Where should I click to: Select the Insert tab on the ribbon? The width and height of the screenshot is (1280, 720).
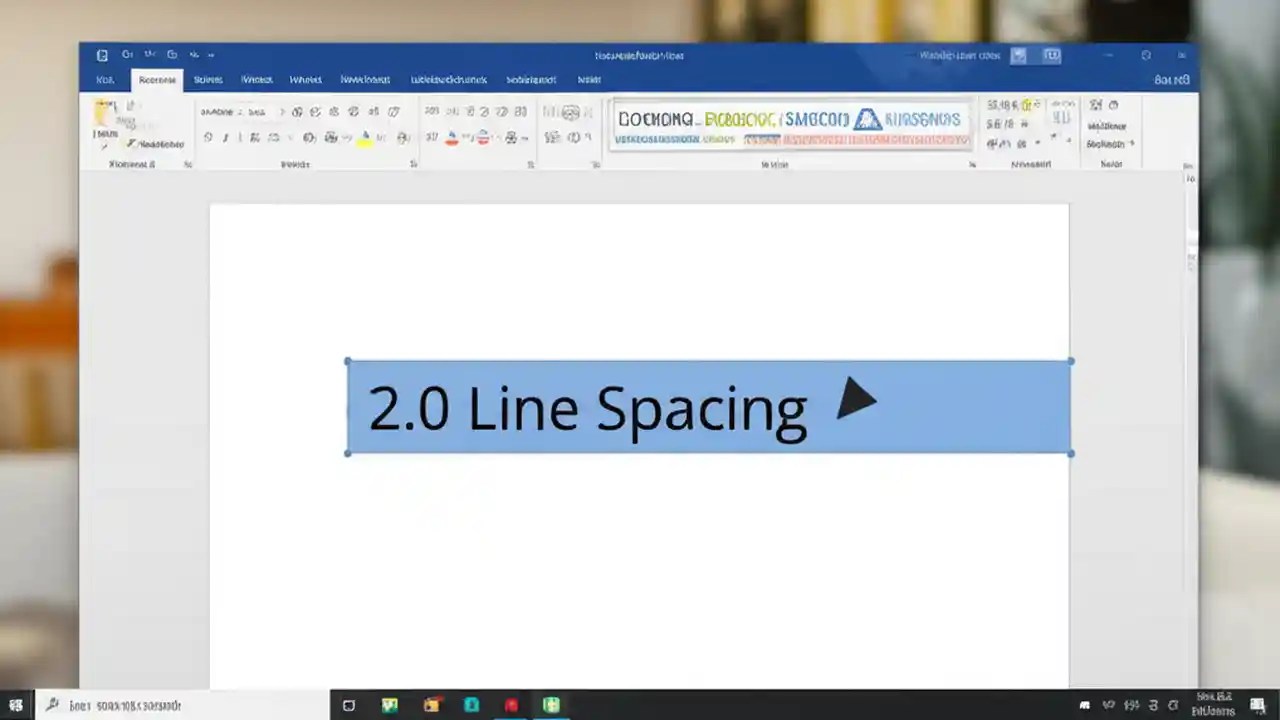208,79
